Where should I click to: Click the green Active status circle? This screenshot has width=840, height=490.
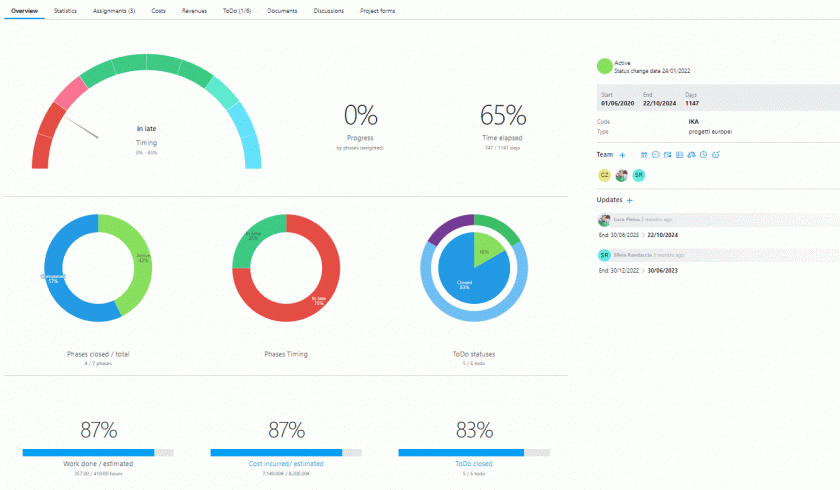point(604,66)
